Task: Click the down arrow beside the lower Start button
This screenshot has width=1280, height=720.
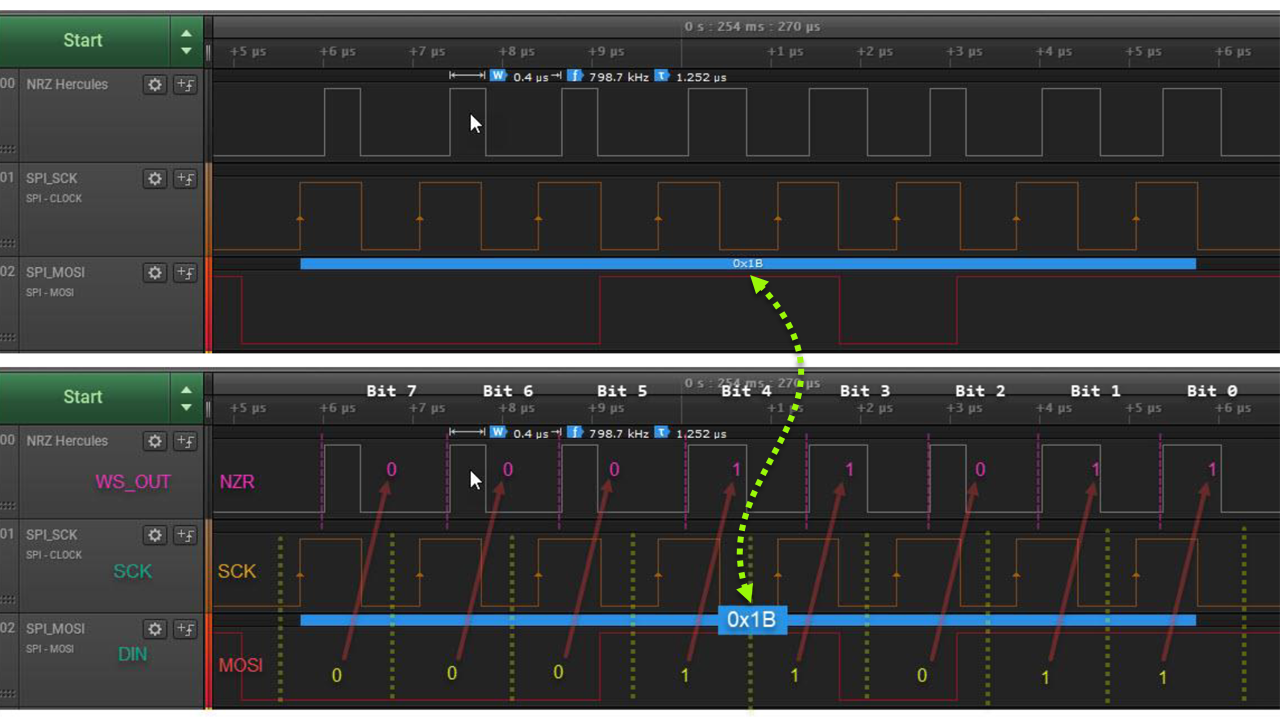Action: tap(186, 407)
